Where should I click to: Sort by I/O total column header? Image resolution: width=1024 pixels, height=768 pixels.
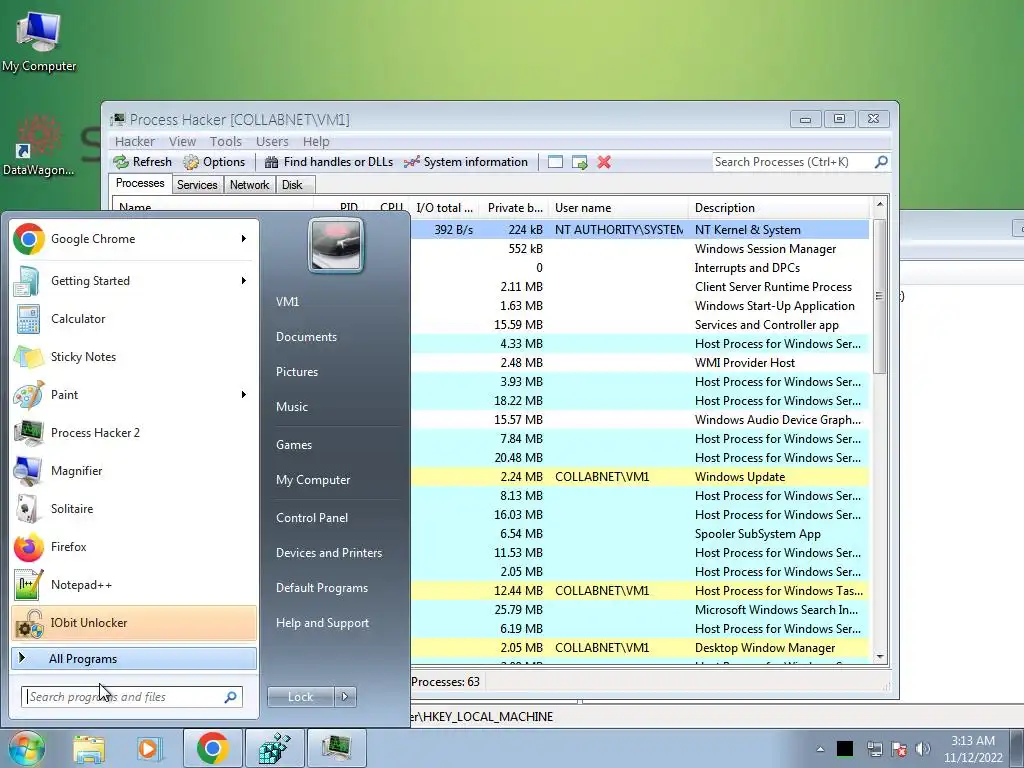pos(445,208)
